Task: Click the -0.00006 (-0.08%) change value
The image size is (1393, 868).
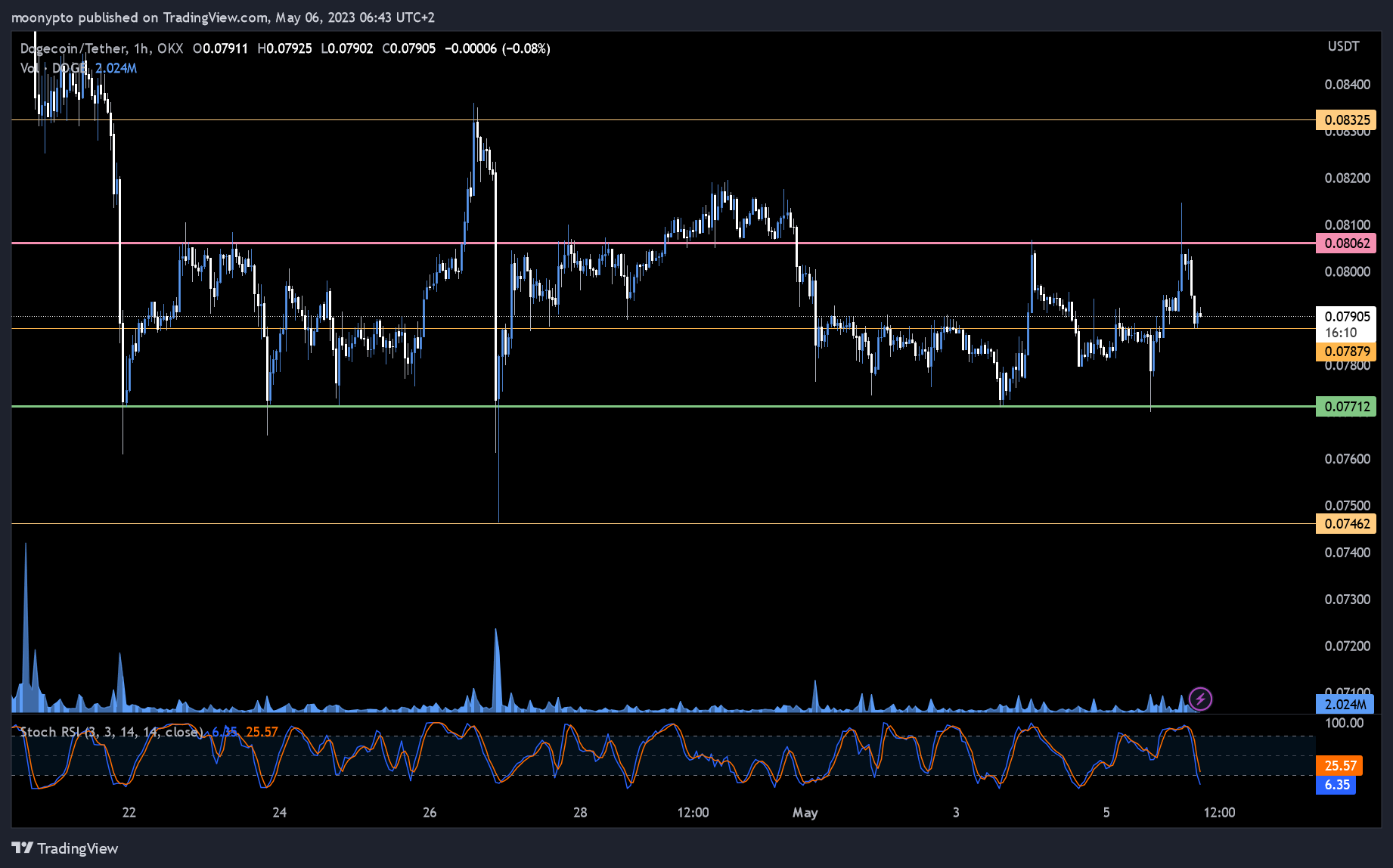Action: (498, 48)
